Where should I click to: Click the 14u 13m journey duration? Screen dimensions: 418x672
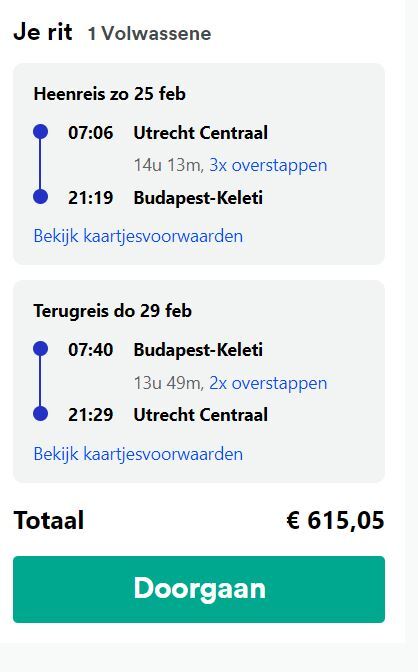[169, 165]
